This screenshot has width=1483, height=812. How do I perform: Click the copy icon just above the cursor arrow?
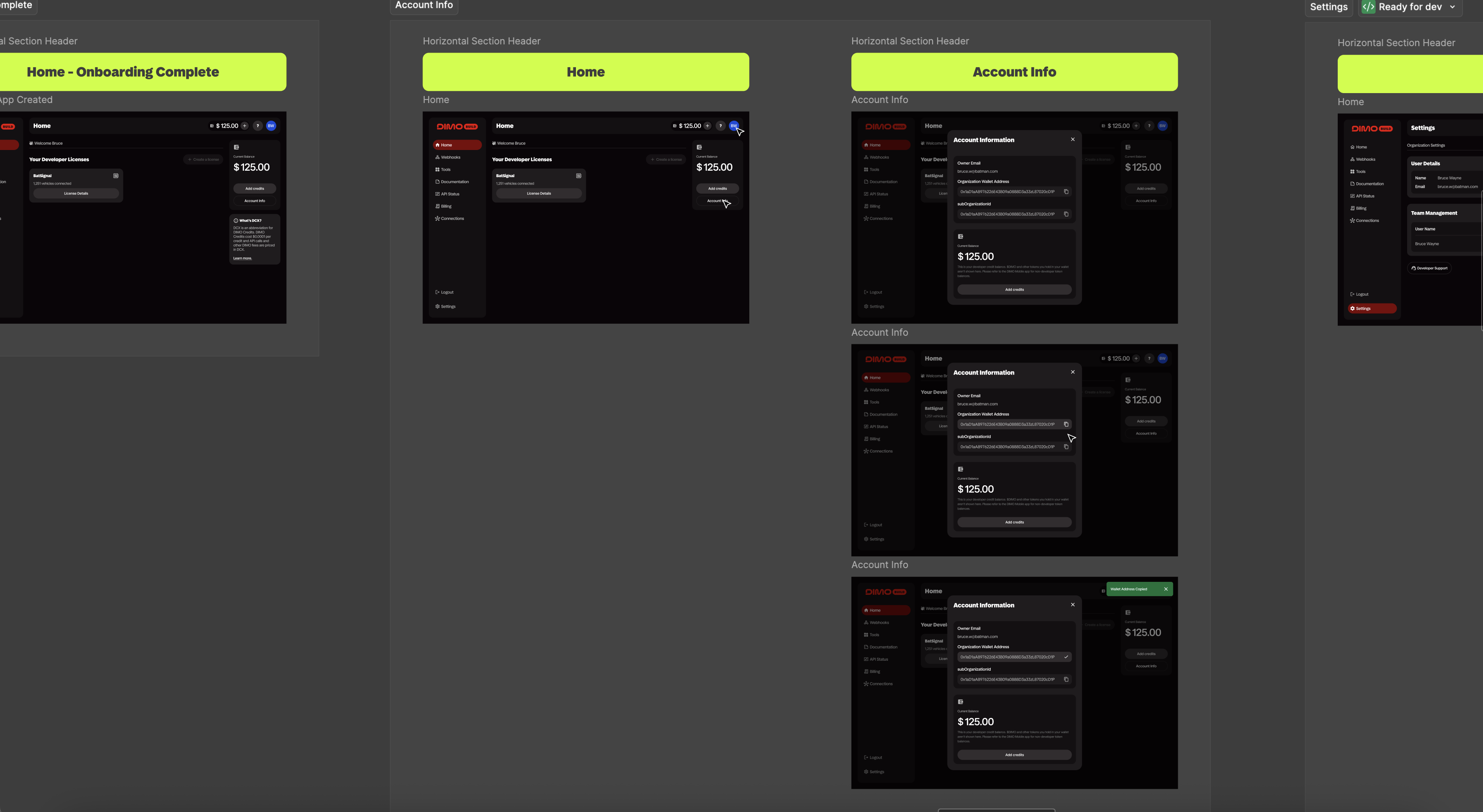1066,424
